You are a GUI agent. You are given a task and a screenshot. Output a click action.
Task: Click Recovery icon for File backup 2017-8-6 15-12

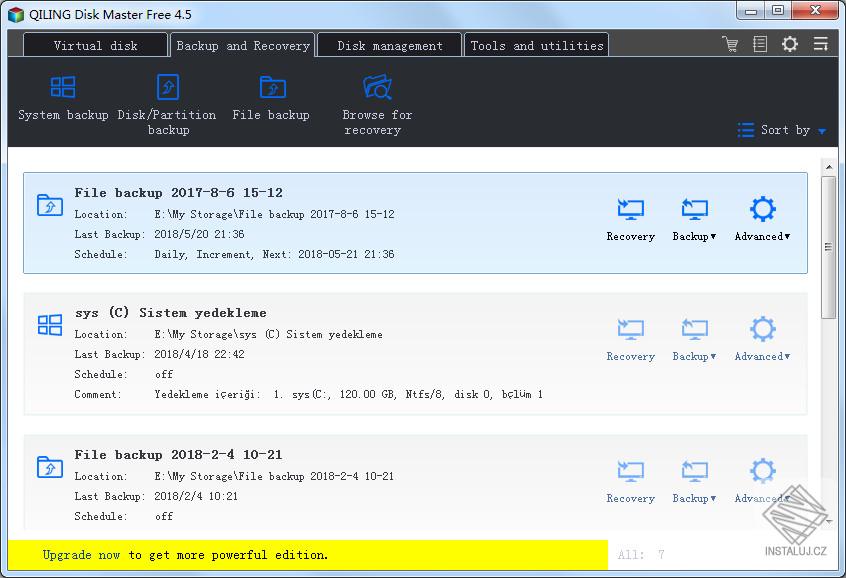click(x=631, y=209)
